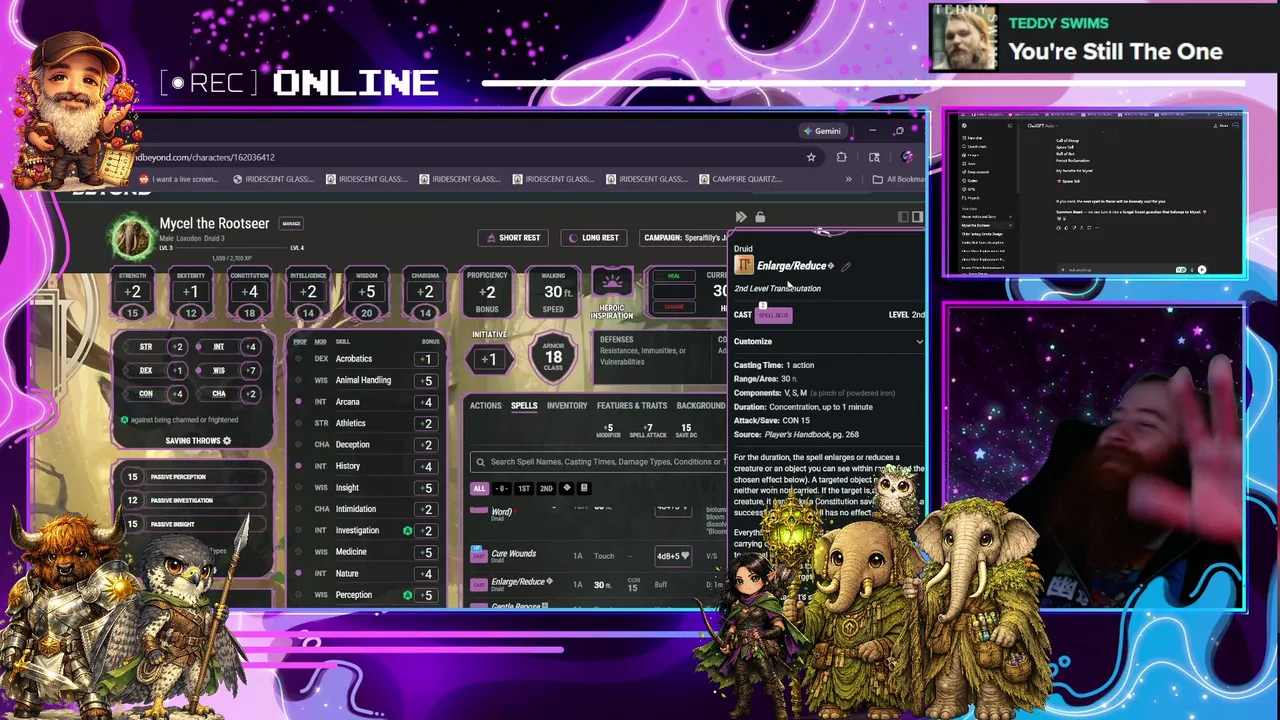Click the Gemini button in the browser toolbar

pos(823,131)
